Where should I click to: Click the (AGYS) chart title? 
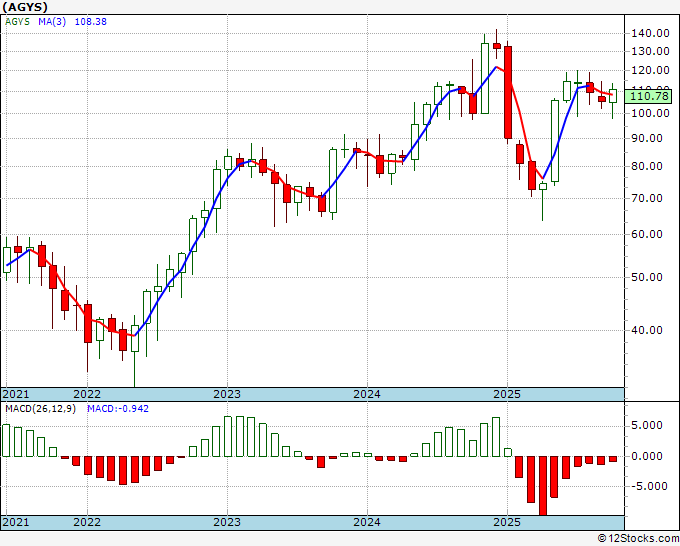click(25, 7)
